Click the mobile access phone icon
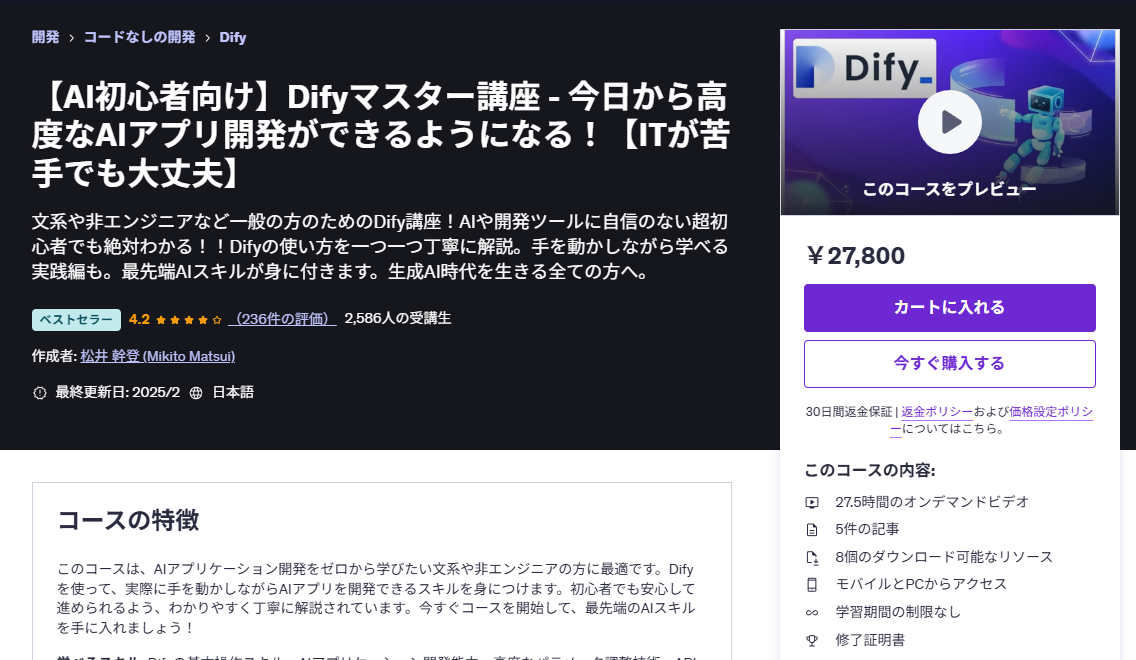The height and width of the screenshot is (660, 1136). [812, 585]
